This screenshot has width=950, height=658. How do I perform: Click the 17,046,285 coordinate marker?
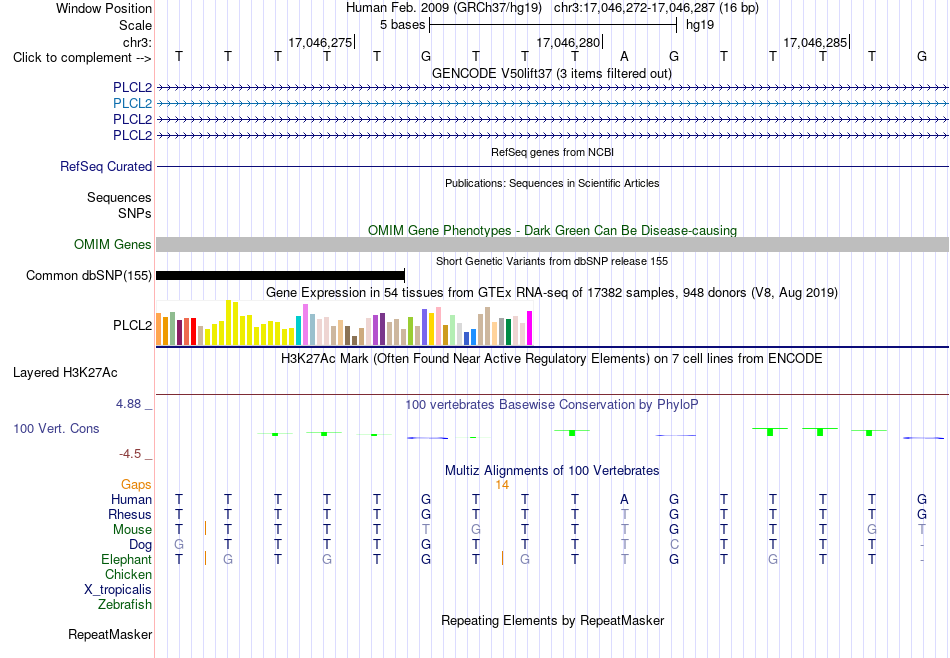pos(815,42)
